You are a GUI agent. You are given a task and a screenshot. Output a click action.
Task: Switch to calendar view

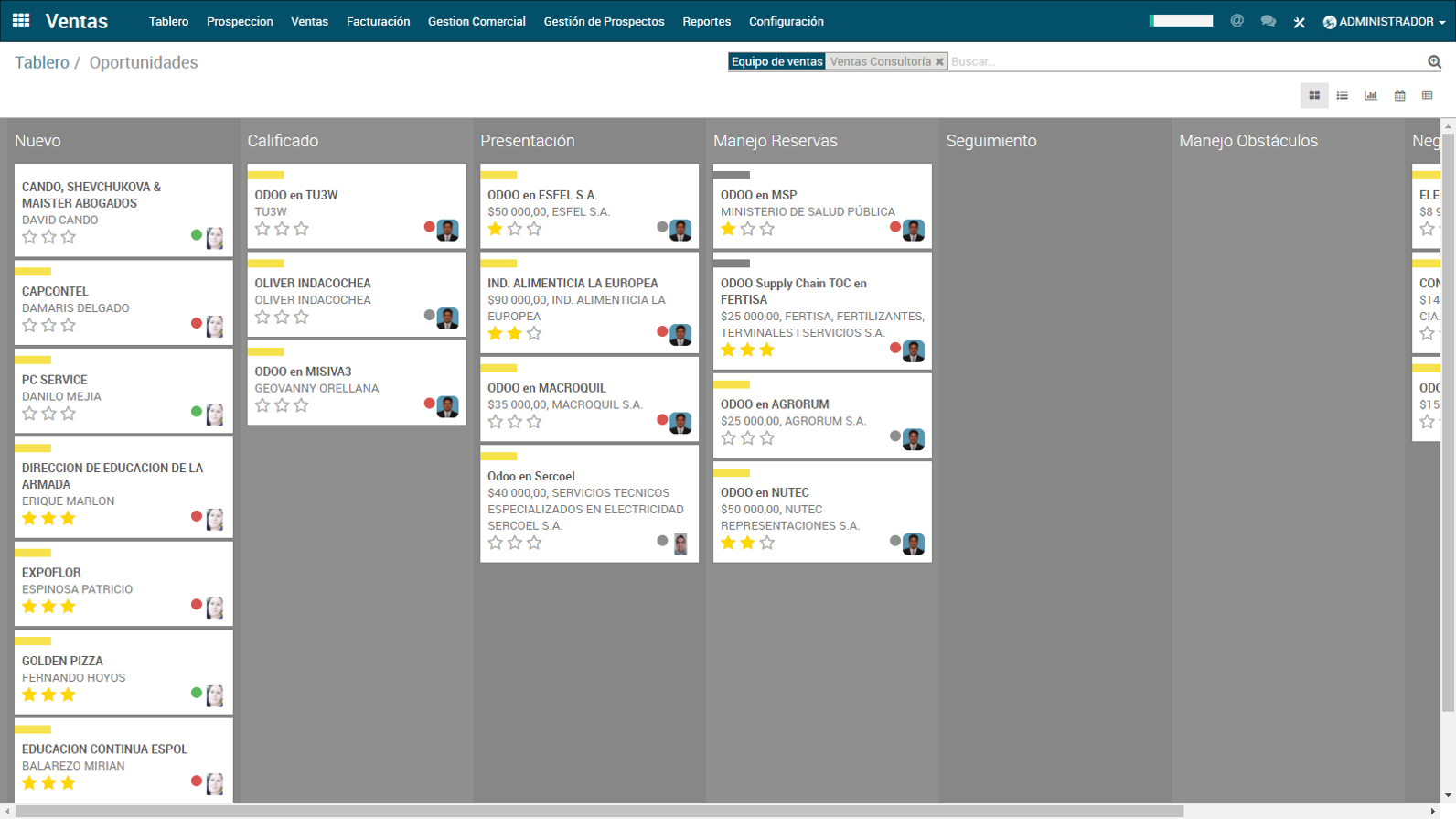[x=1399, y=95]
